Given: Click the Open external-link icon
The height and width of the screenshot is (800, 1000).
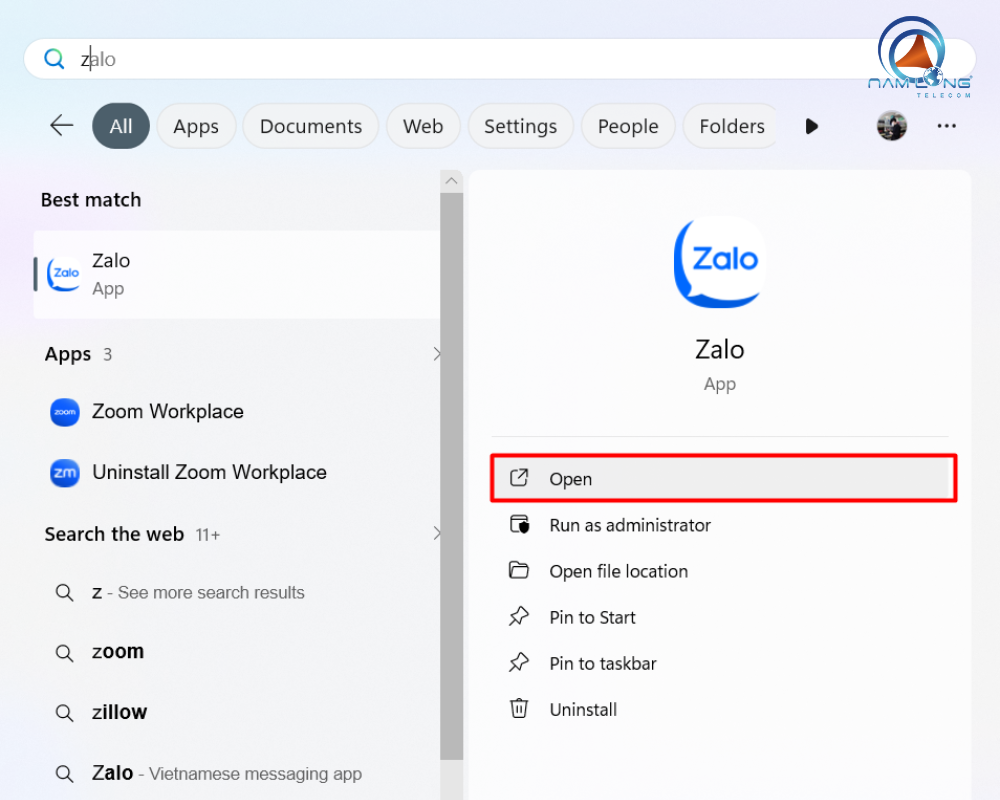Looking at the screenshot, I should (519, 478).
